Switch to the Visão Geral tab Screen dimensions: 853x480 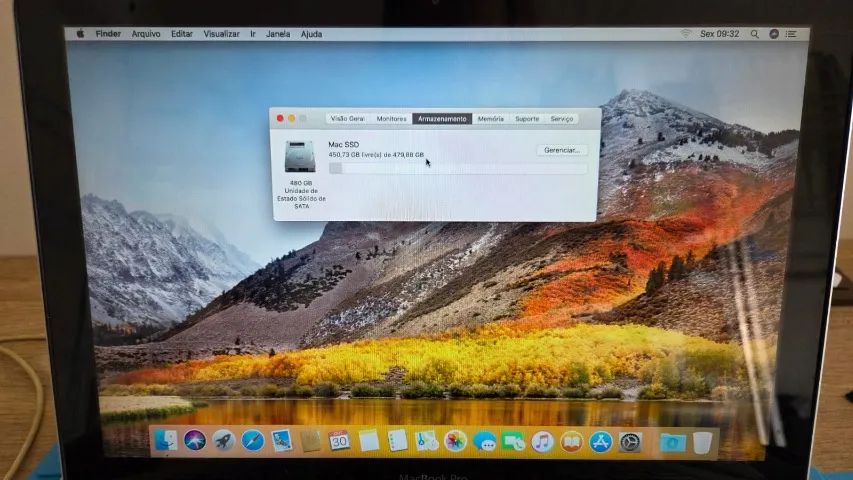(x=348, y=119)
